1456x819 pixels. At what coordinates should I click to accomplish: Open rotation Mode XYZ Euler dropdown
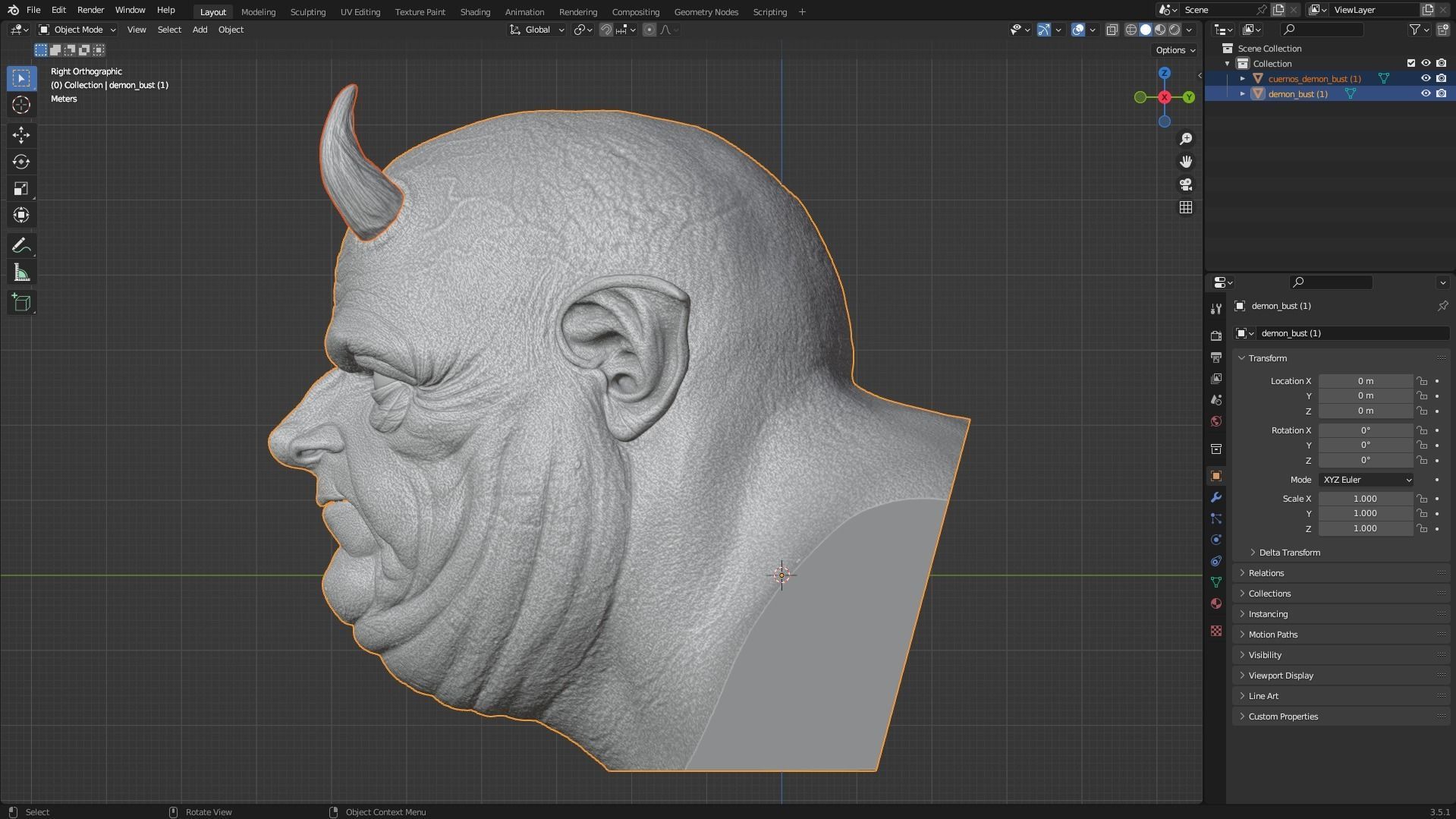(1366, 480)
